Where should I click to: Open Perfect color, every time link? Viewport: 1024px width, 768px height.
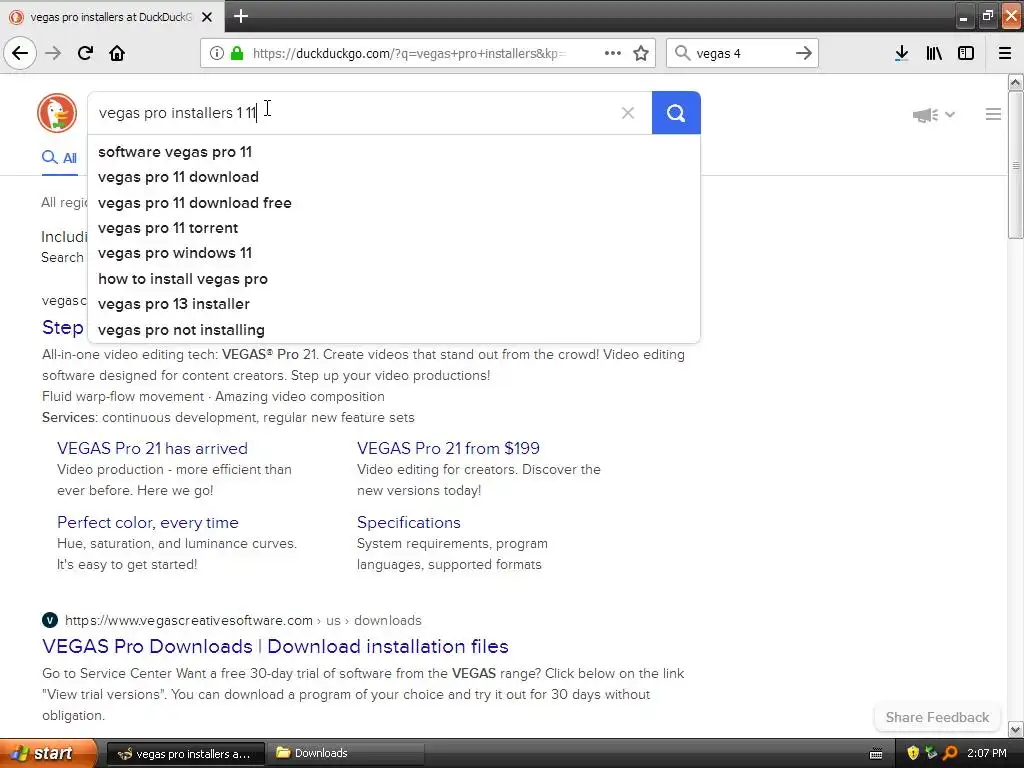click(148, 522)
